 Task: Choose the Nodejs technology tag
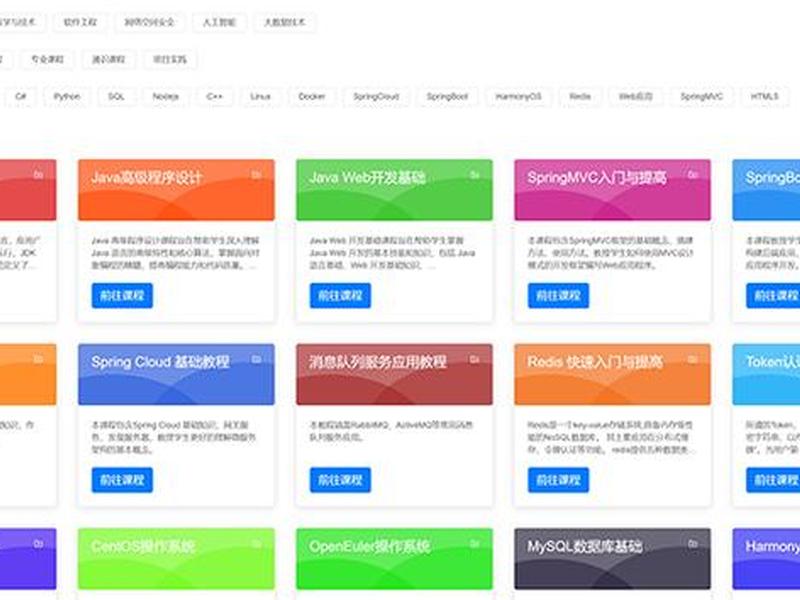165,96
